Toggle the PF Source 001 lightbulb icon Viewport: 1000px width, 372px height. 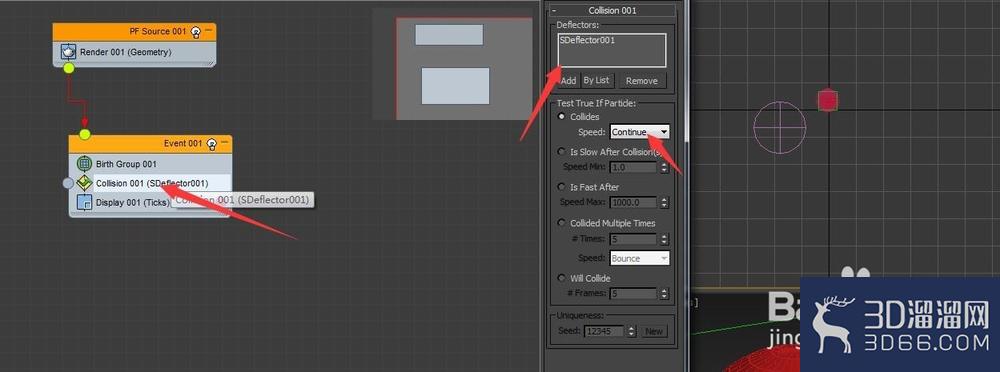[196, 31]
